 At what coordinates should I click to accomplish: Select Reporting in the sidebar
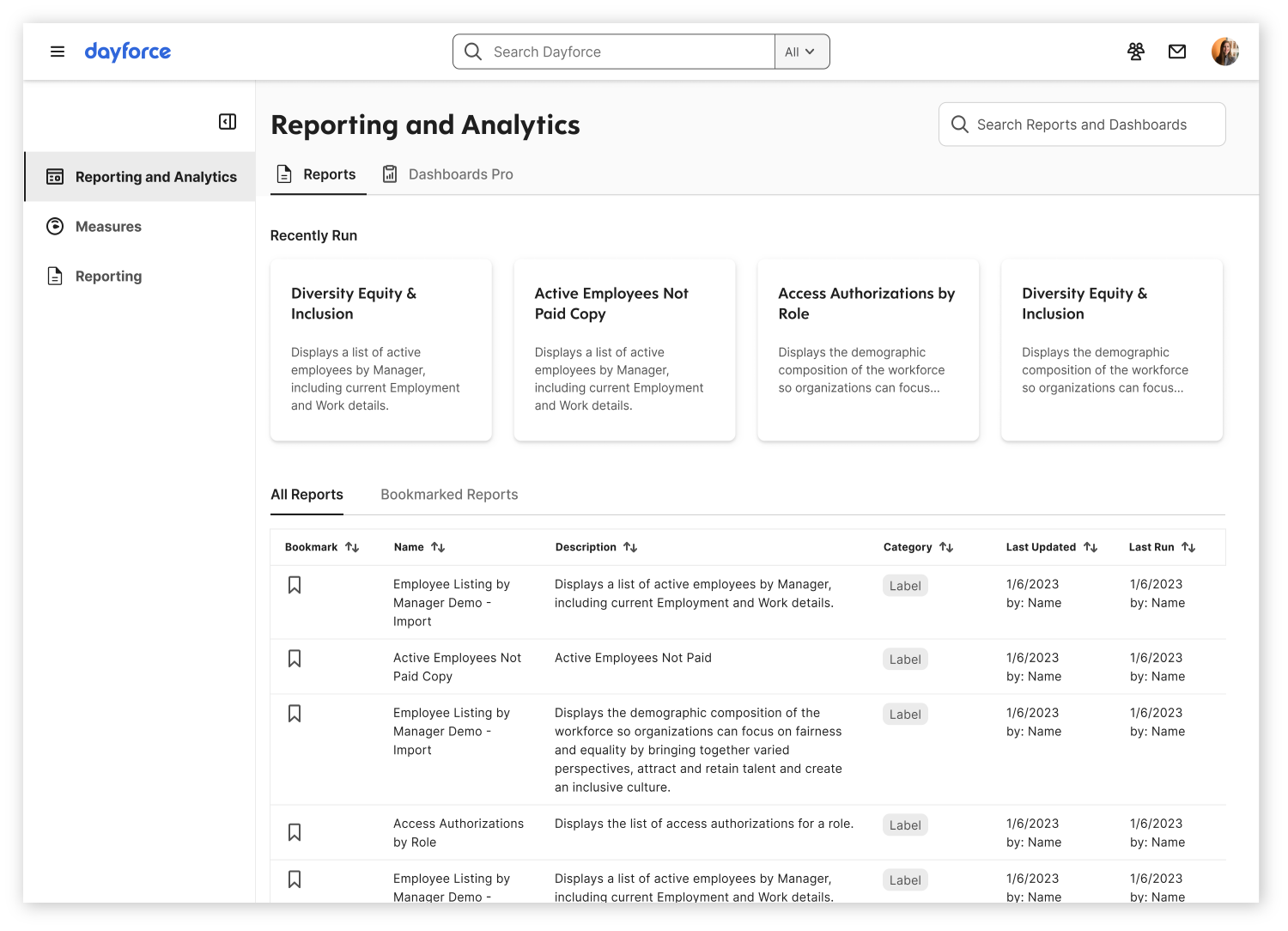[108, 276]
